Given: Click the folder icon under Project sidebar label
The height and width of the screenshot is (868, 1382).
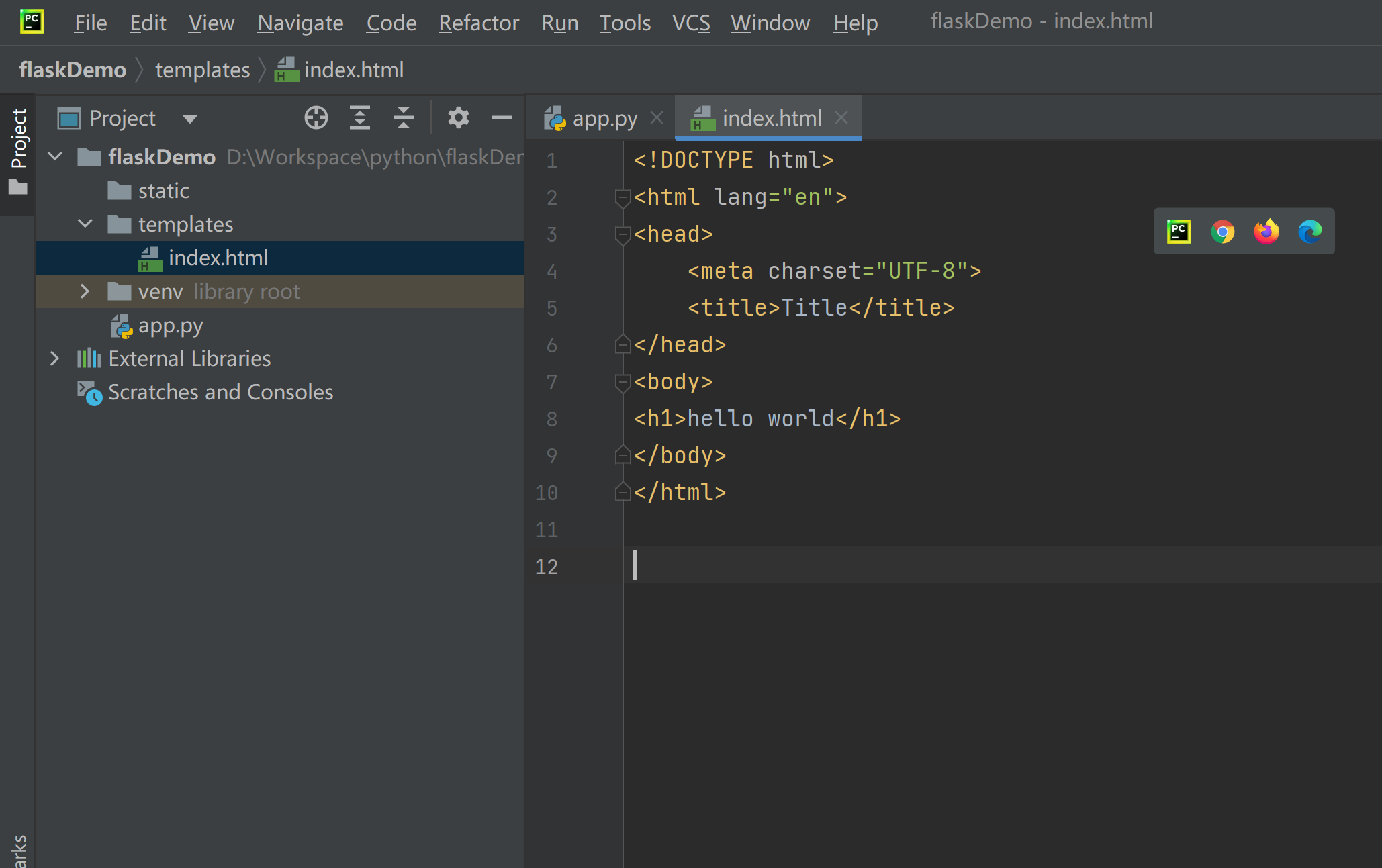Looking at the screenshot, I should 18,187.
